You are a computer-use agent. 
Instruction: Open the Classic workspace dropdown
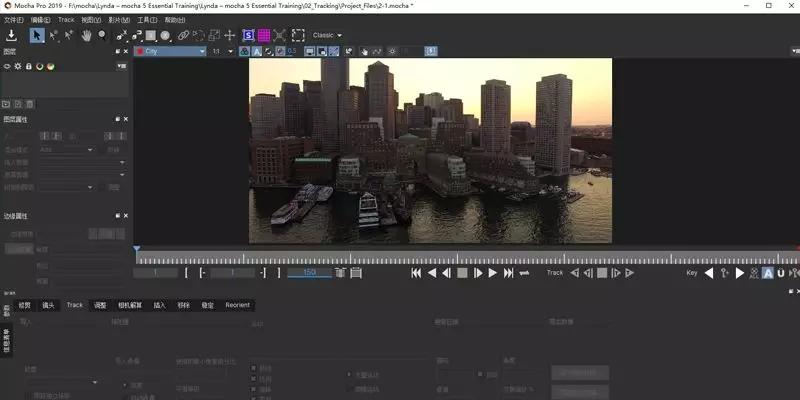pos(327,35)
